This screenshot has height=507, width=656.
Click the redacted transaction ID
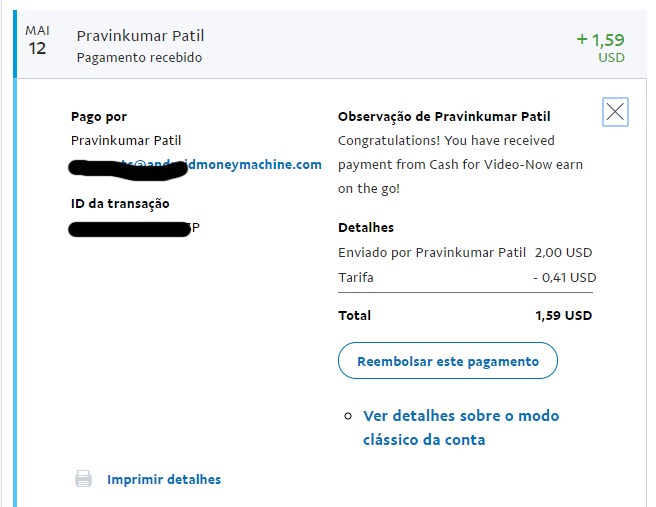point(134,228)
